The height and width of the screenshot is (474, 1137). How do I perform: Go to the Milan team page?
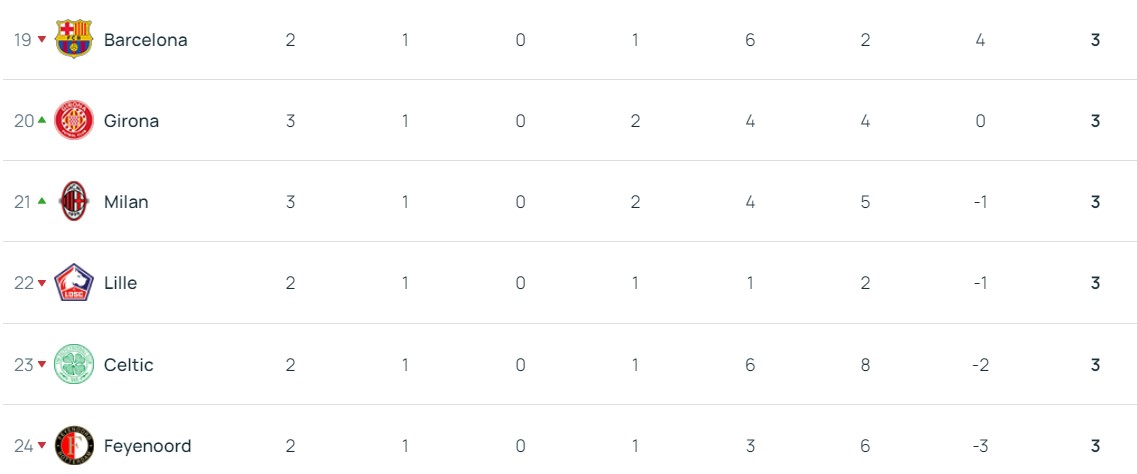pos(126,202)
